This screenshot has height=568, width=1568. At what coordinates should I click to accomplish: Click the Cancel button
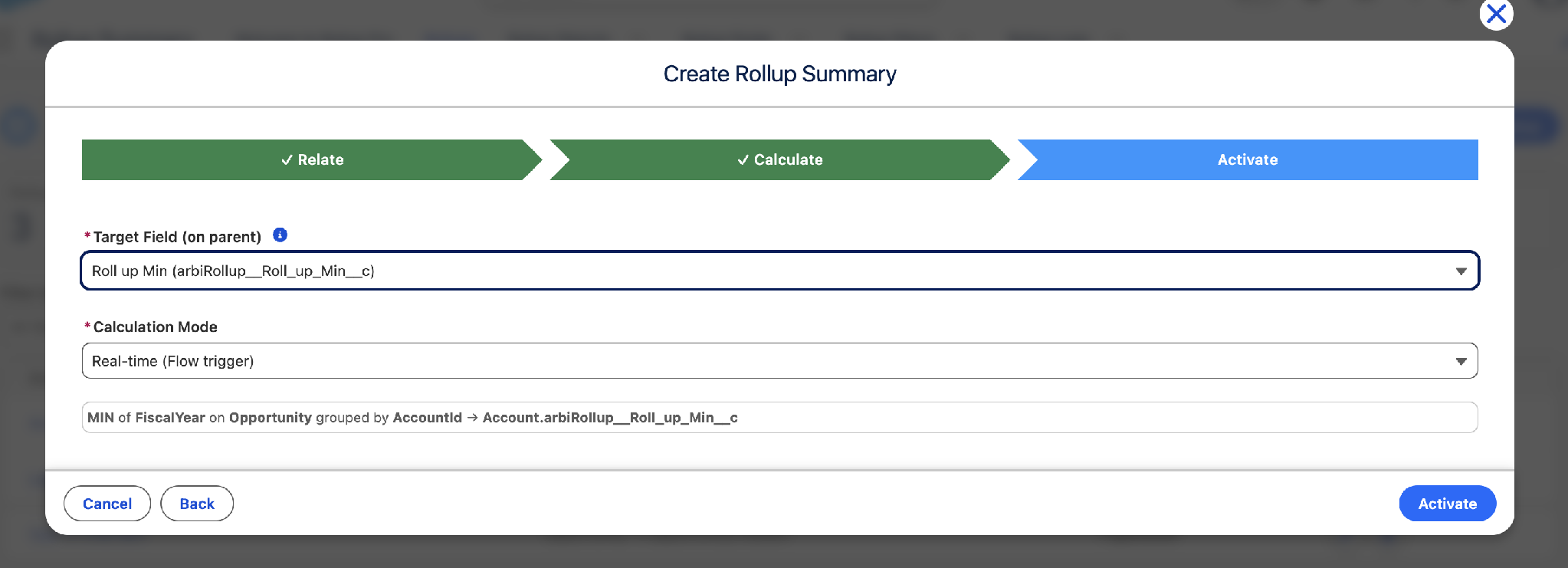pos(107,504)
